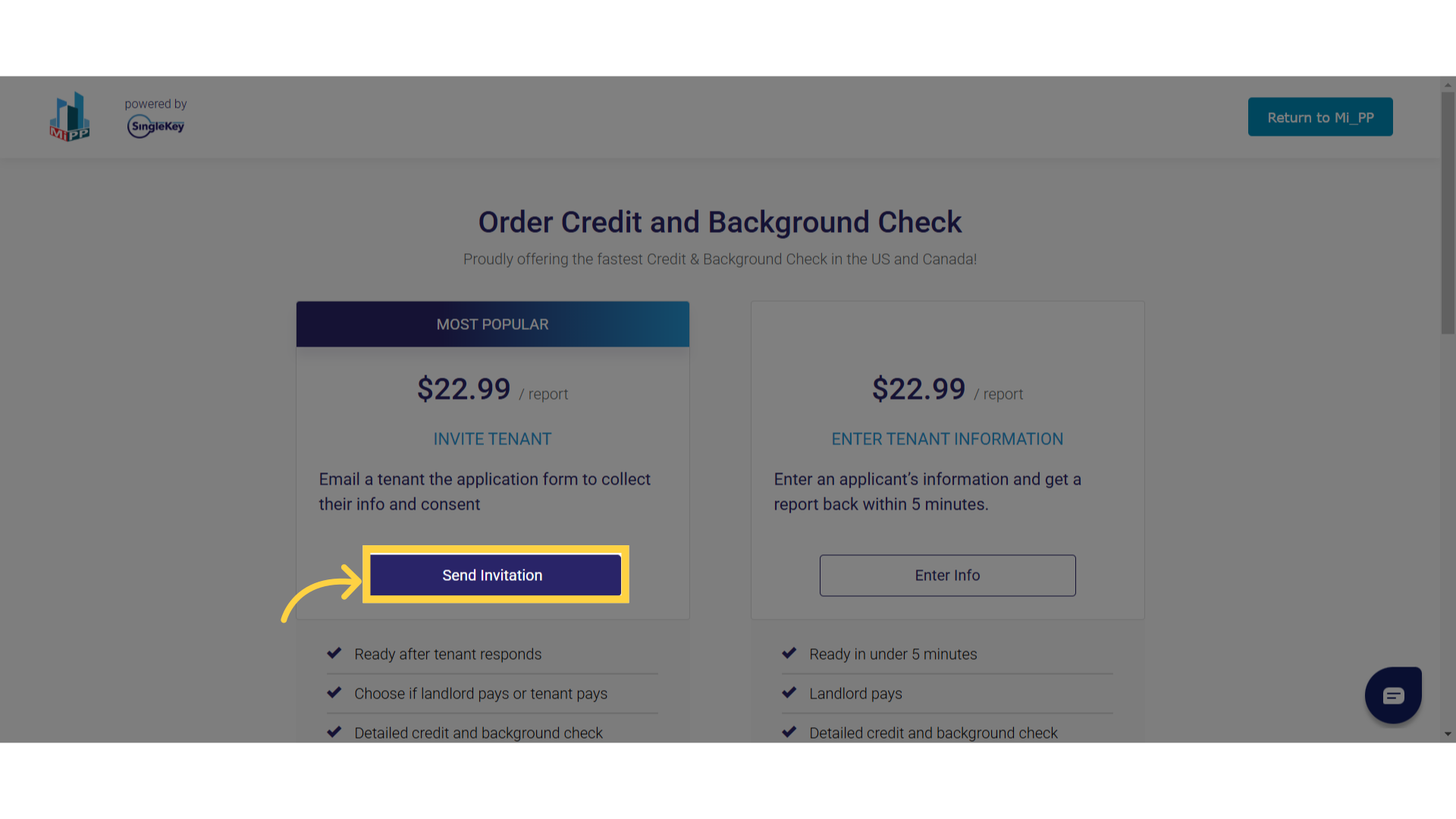Select the INVITE TENANT heading
The image size is (1456, 819).
(492, 439)
